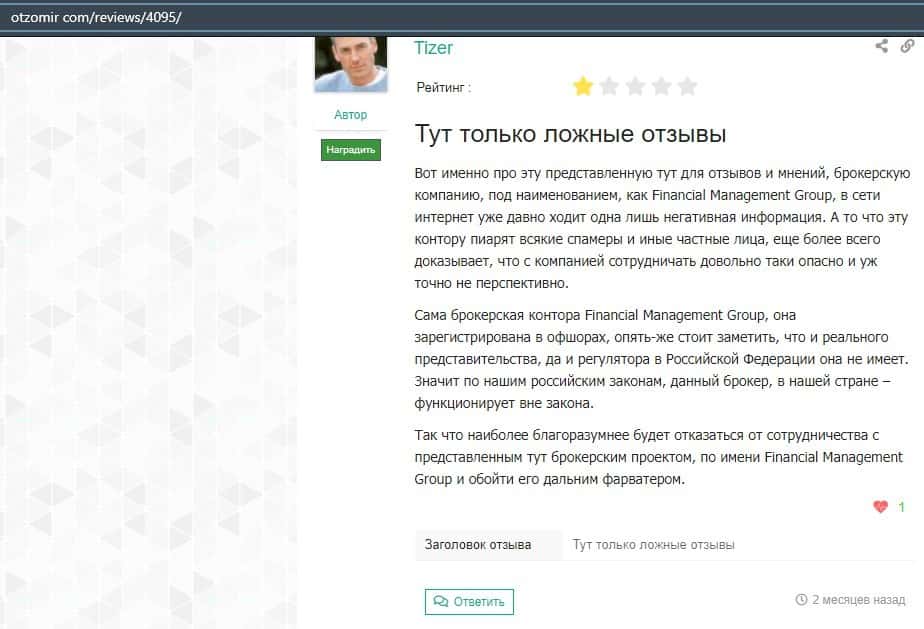This screenshot has height=629, width=924.
Task: Select the second rating star
Action: (609, 87)
